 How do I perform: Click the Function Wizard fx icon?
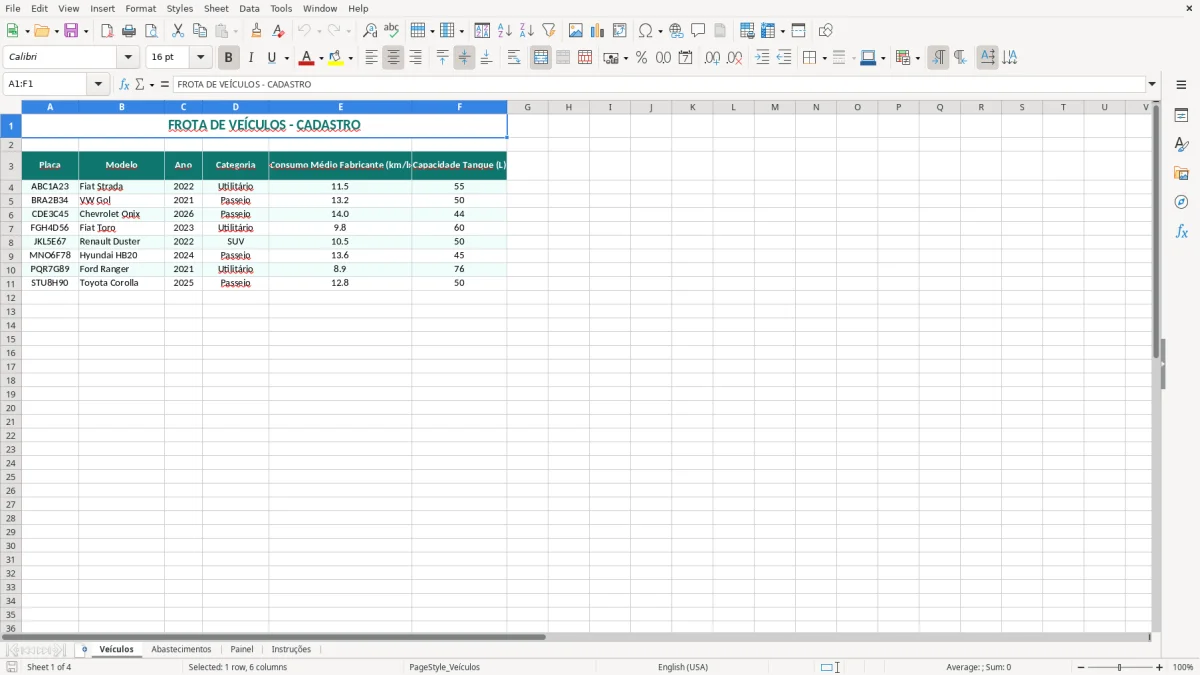[124, 85]
